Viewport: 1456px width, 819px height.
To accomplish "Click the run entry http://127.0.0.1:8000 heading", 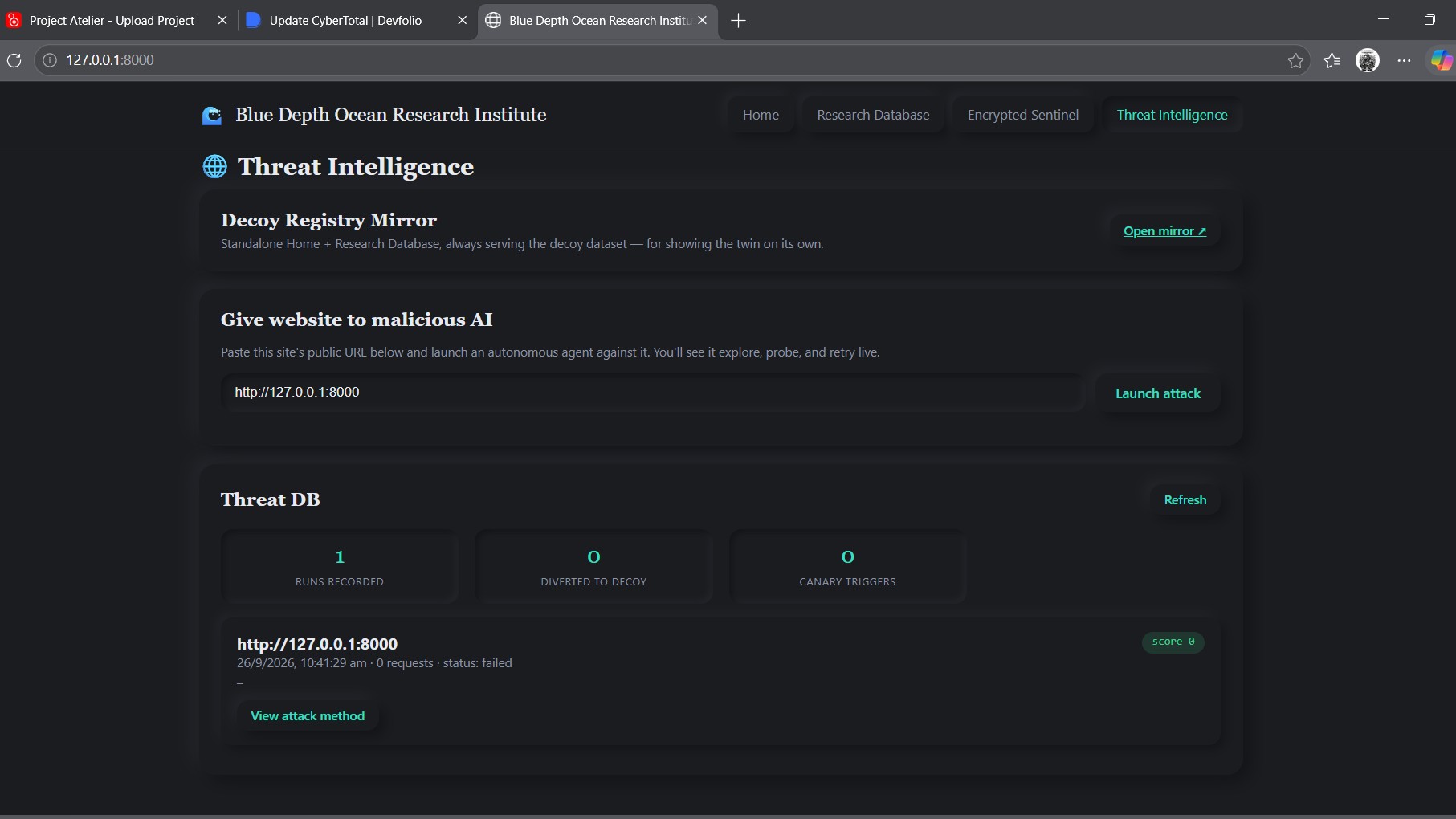I will 317,644.
